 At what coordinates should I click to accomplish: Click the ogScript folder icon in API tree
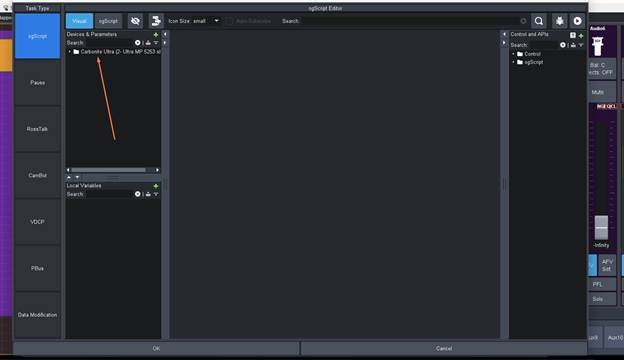[x=520, y=62]
